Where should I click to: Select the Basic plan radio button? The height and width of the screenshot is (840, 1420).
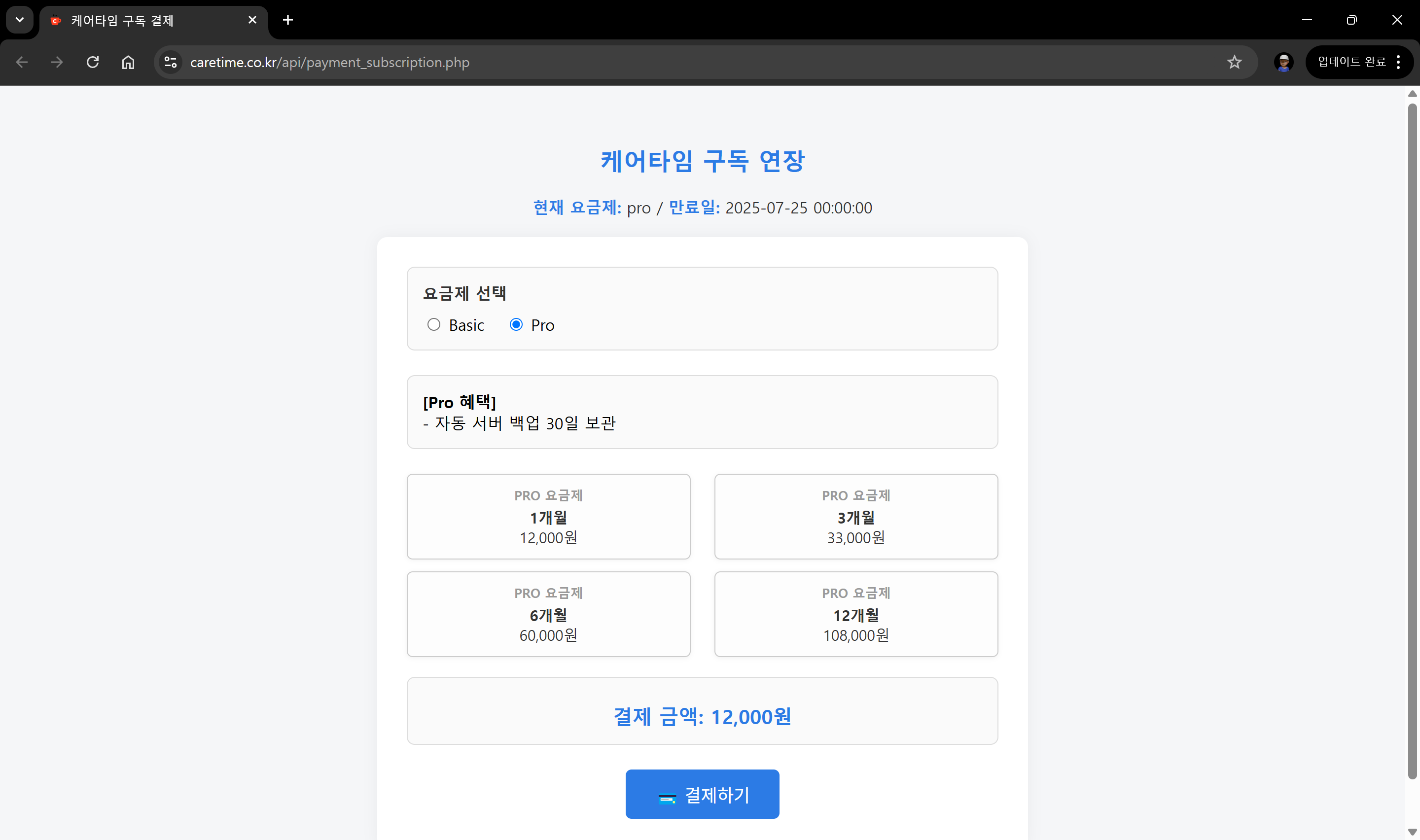[x=434, y=324]
